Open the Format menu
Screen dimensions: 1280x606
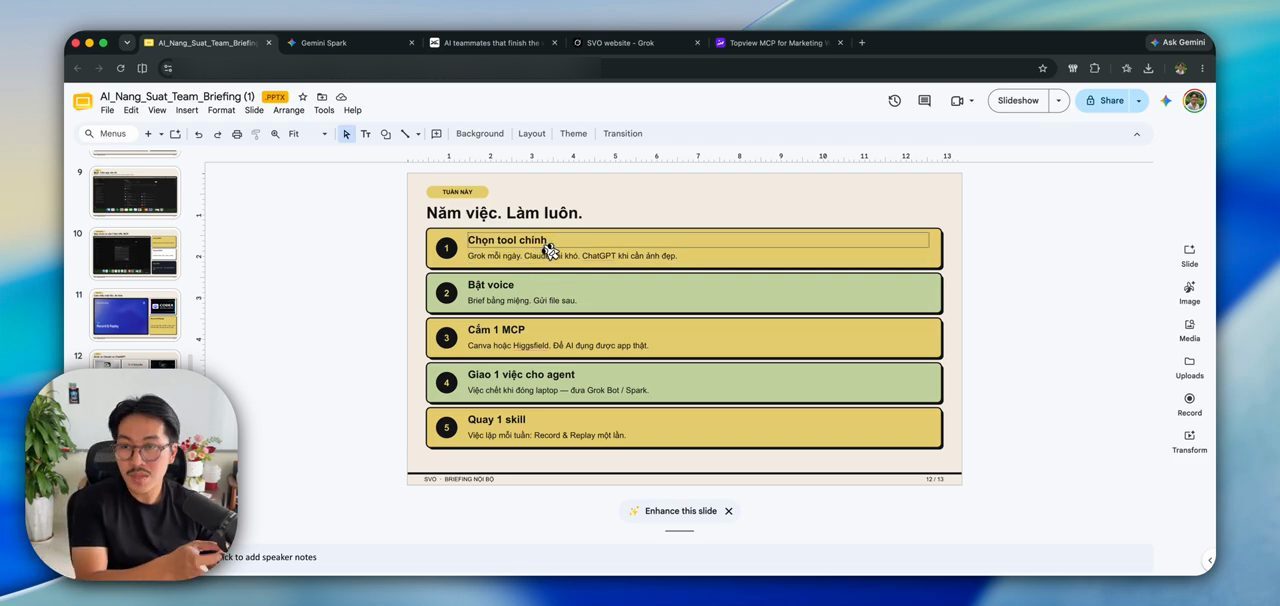click(x=221, y=110)
